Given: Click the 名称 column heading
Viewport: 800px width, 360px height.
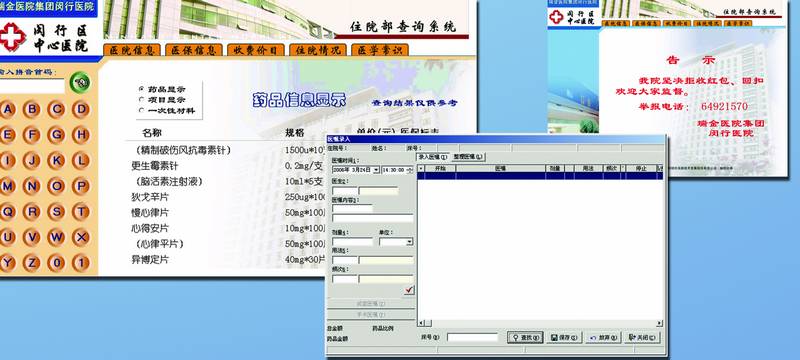Looking at the screenshot, I should pyautogui.click(x=152, y=133).
